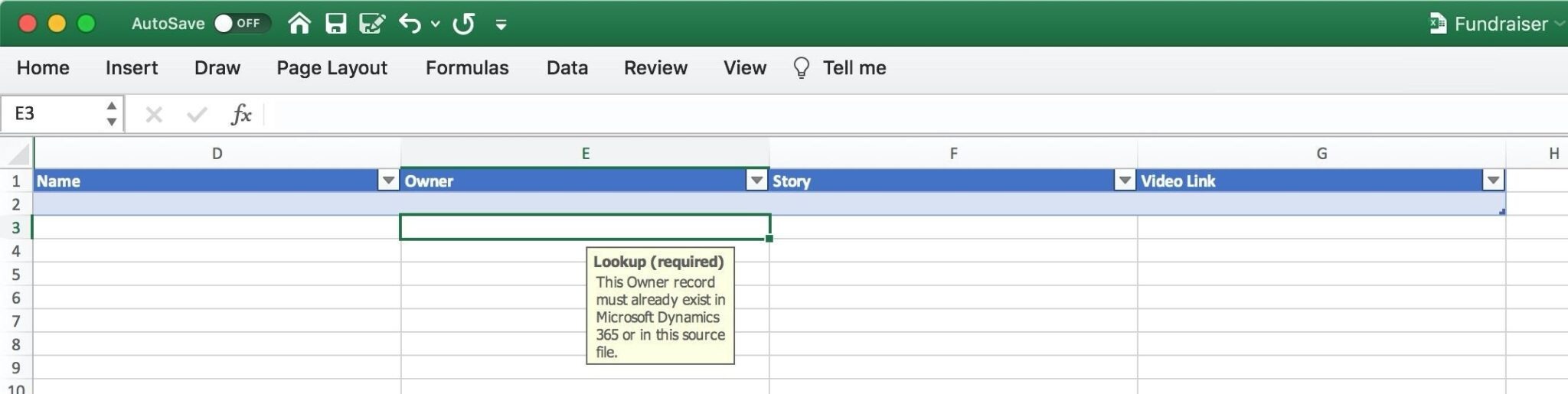Select column F header
Viewport: 1568px width, 394px height.
(953, 154)
